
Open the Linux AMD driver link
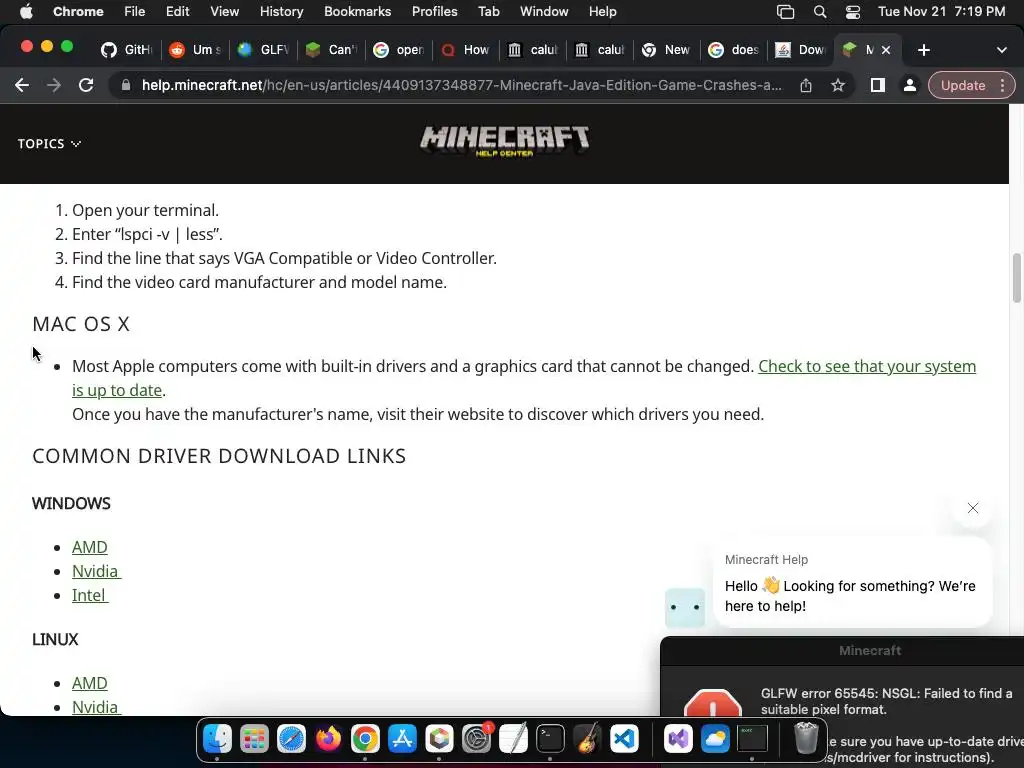[89, 683]
